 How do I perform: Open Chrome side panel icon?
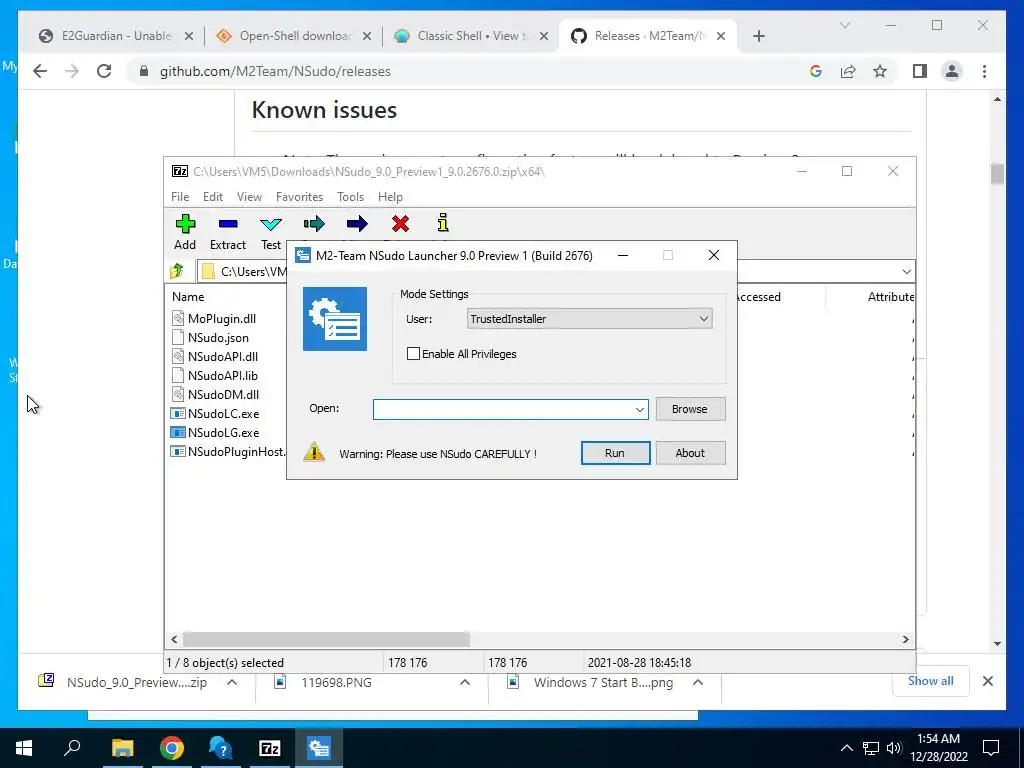[x=920, y=71]
